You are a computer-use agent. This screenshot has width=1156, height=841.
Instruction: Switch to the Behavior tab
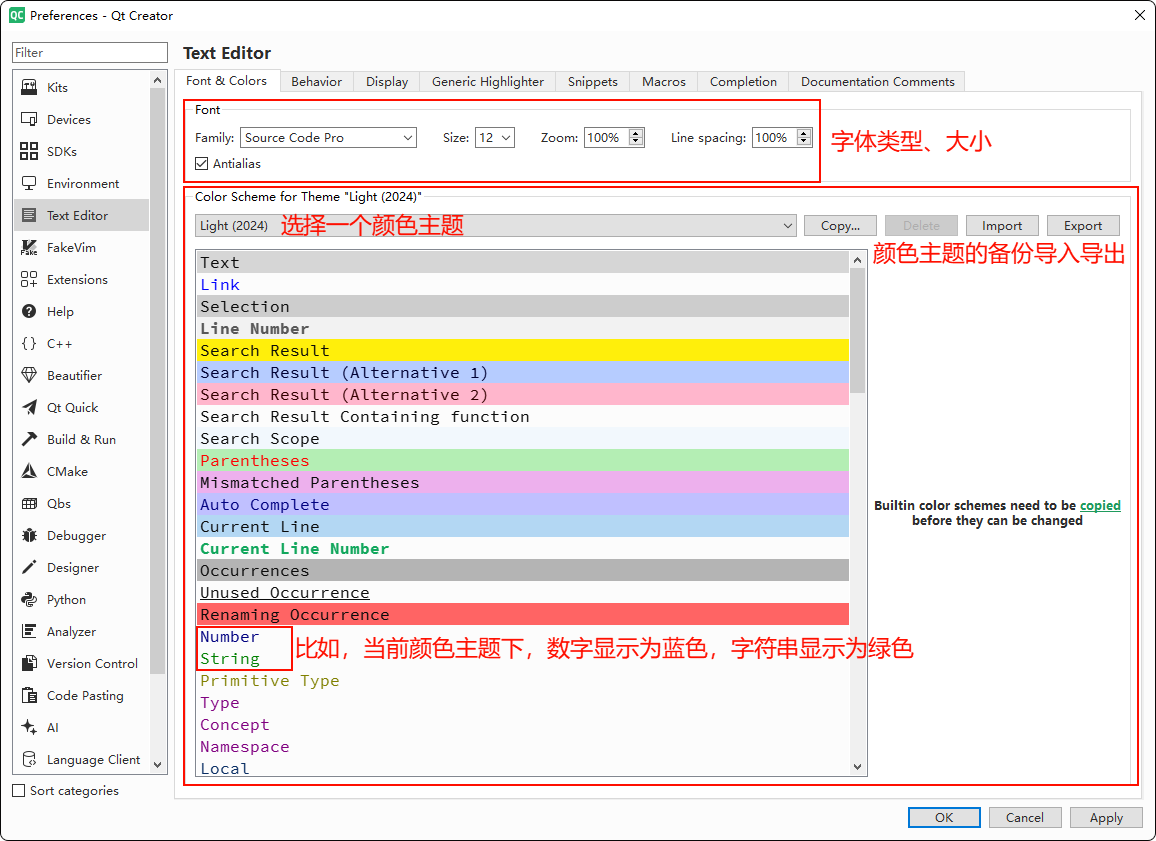[316, 82]
